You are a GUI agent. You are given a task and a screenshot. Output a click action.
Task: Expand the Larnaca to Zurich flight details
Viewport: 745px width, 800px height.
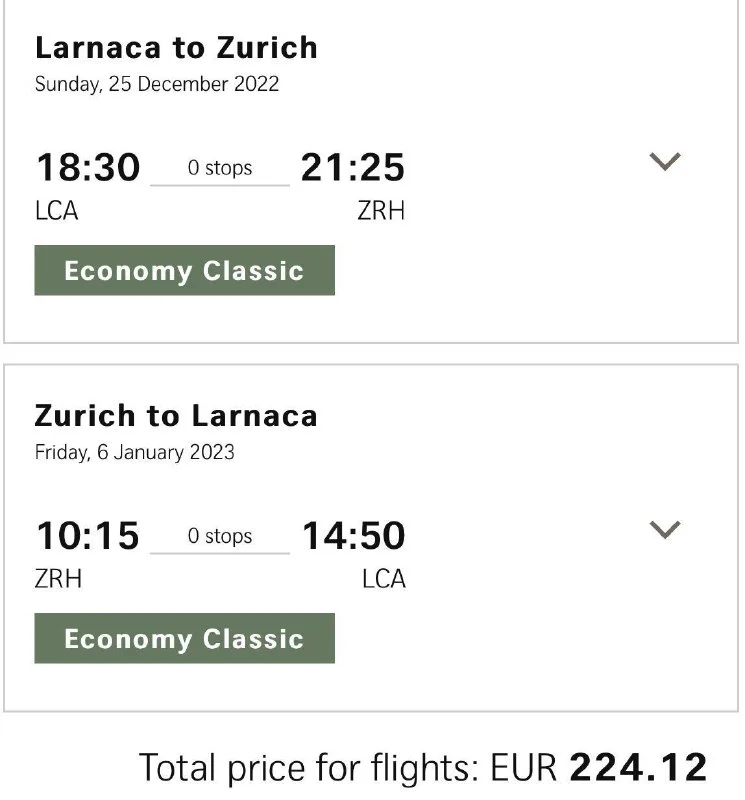665,162
